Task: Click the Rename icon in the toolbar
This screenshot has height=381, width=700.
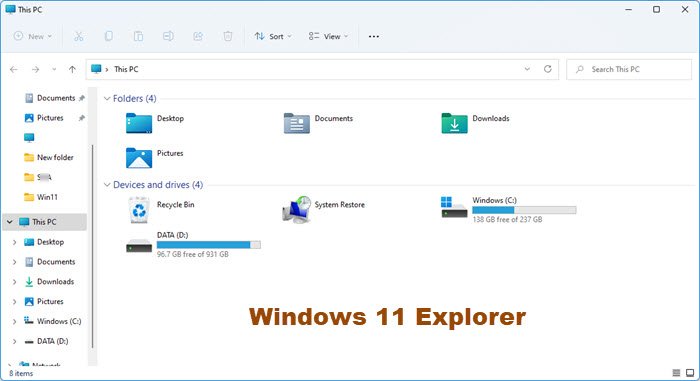Action: [x=168, y=37]
